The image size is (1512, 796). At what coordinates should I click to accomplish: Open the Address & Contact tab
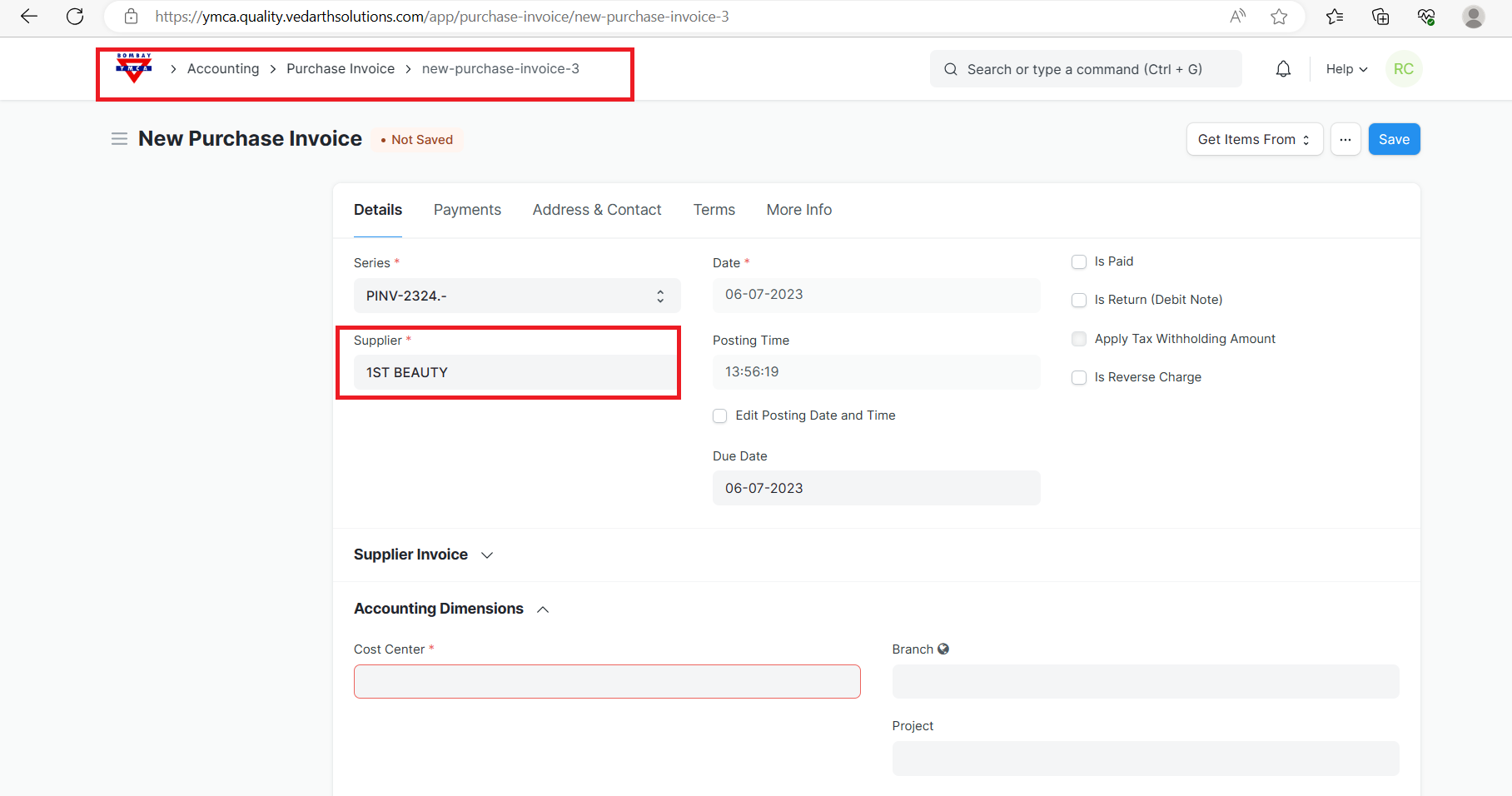(x=597, y=210)
